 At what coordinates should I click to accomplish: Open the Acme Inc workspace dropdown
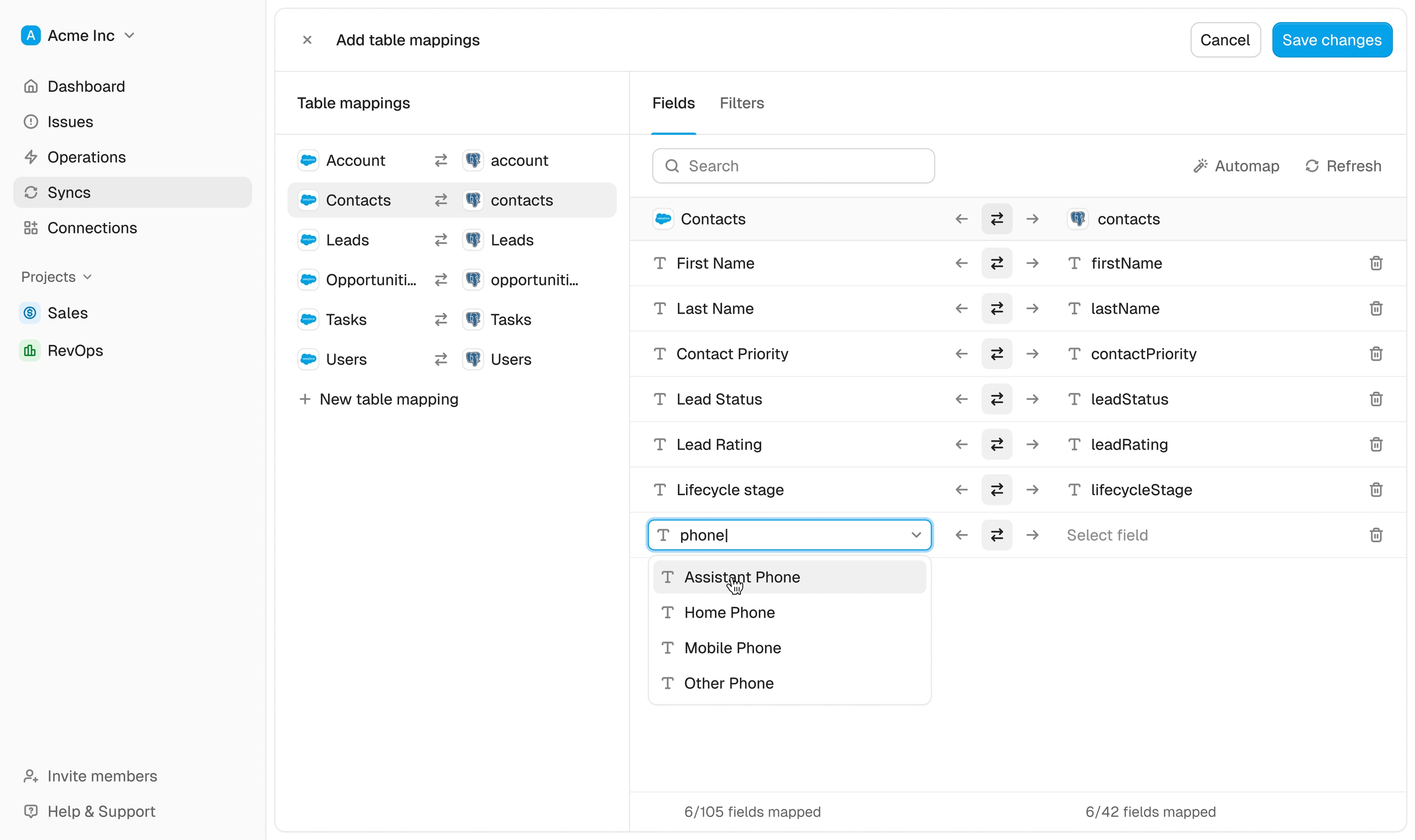point(130,35)
